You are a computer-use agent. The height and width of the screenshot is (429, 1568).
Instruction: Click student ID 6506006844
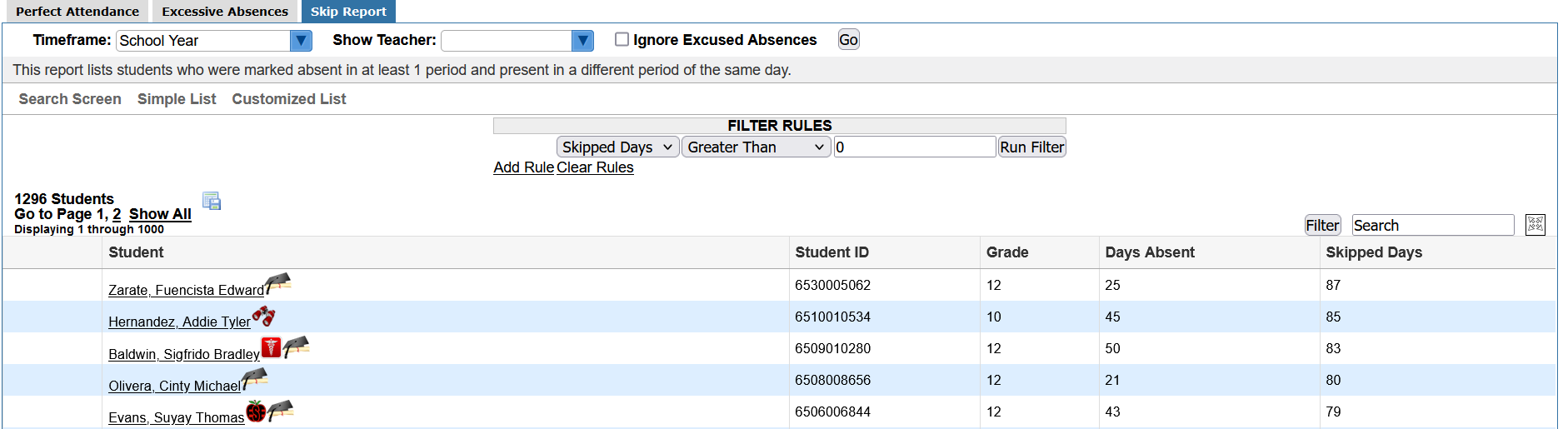coord(832,412)
